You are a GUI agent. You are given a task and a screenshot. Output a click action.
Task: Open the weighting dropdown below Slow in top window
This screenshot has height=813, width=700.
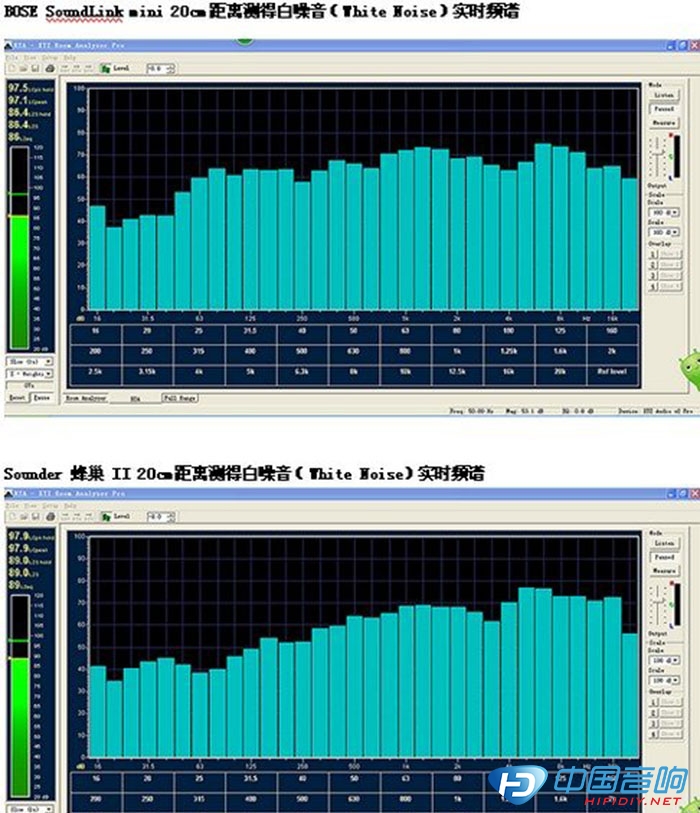coord(28,373)
